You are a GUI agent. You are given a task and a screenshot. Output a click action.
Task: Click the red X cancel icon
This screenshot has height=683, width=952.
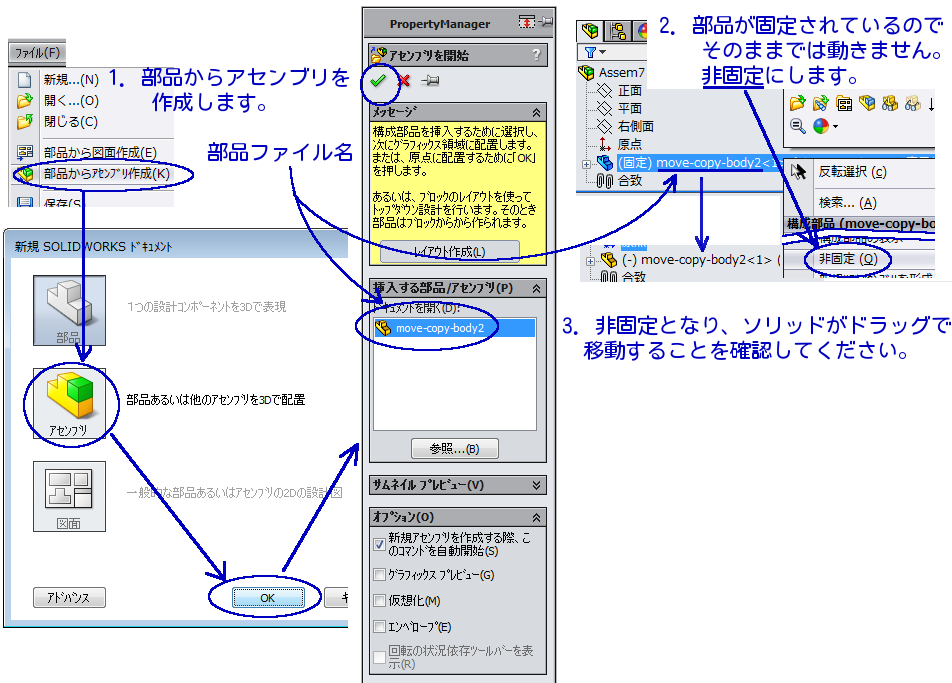pos(404,80)
